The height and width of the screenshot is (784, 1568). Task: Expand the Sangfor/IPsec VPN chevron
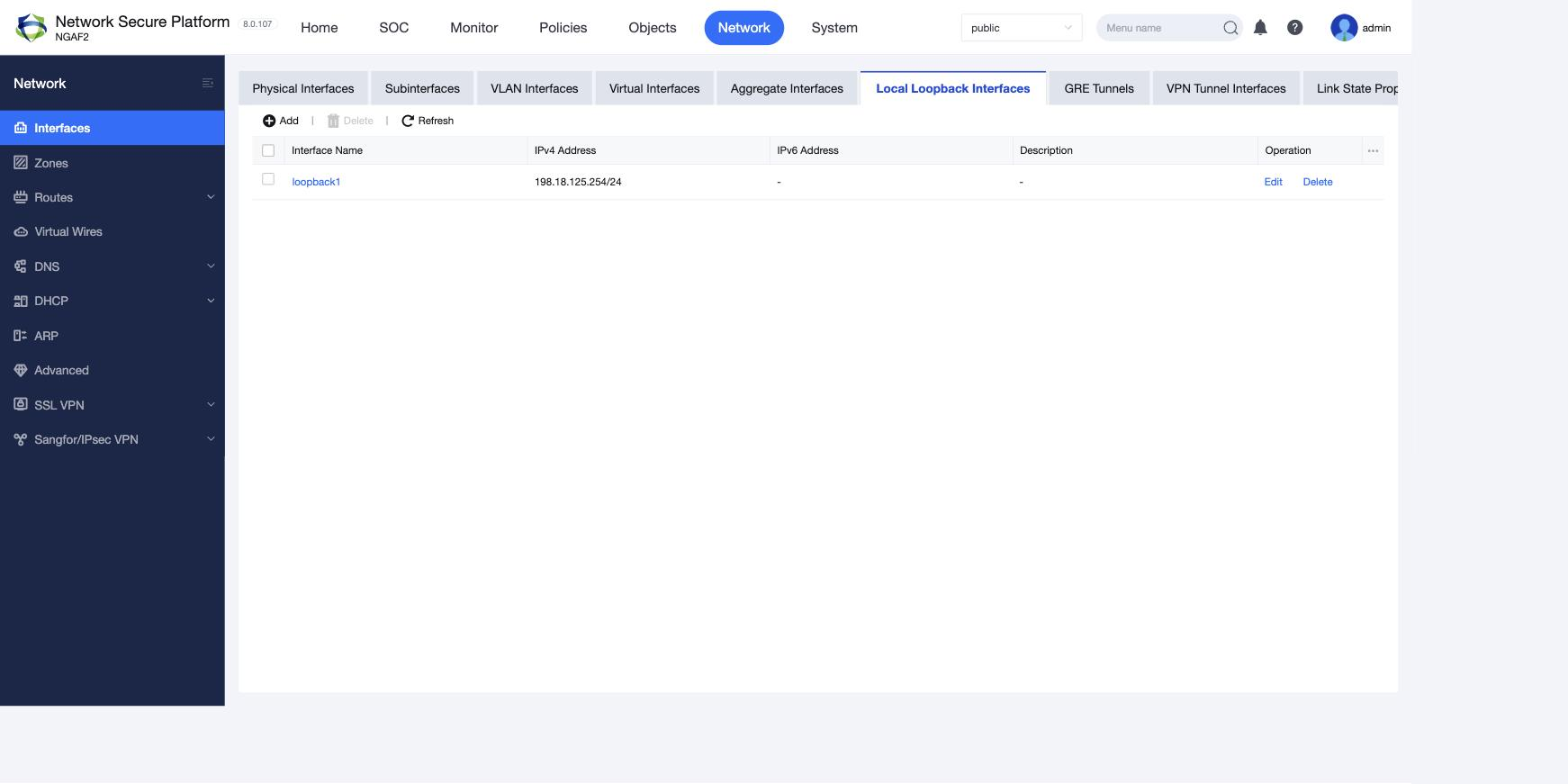pos(211,439)
